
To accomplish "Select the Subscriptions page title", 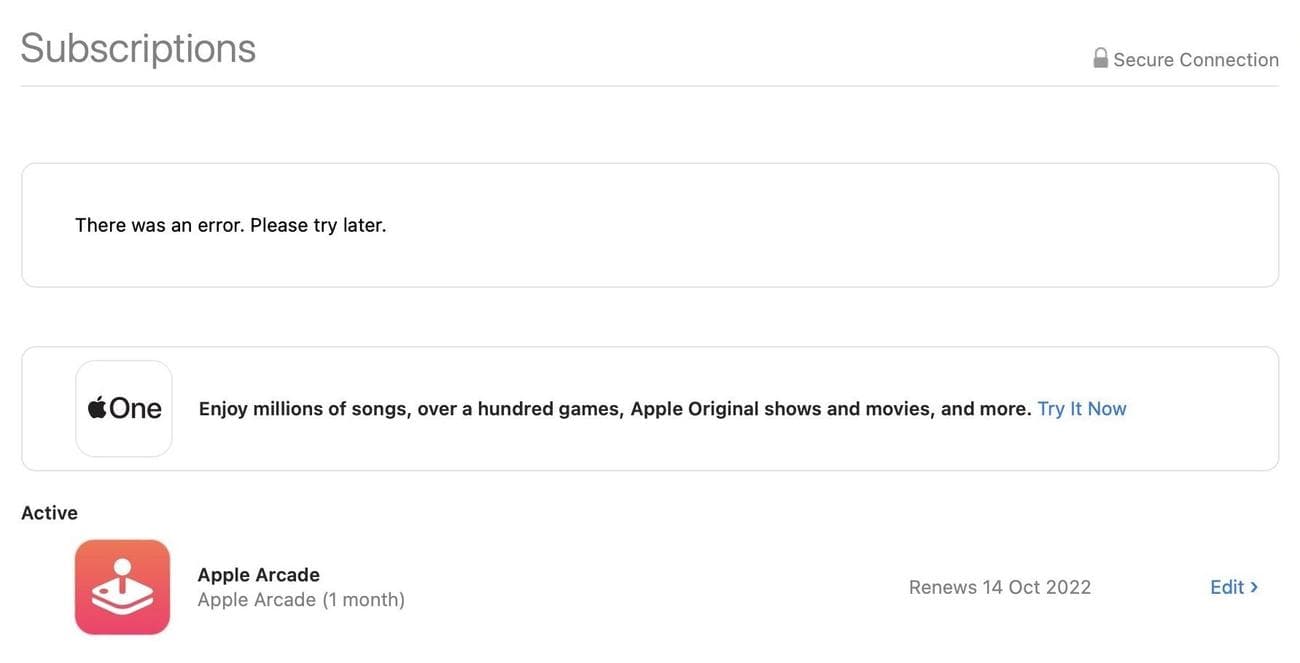I will (137, 46).
